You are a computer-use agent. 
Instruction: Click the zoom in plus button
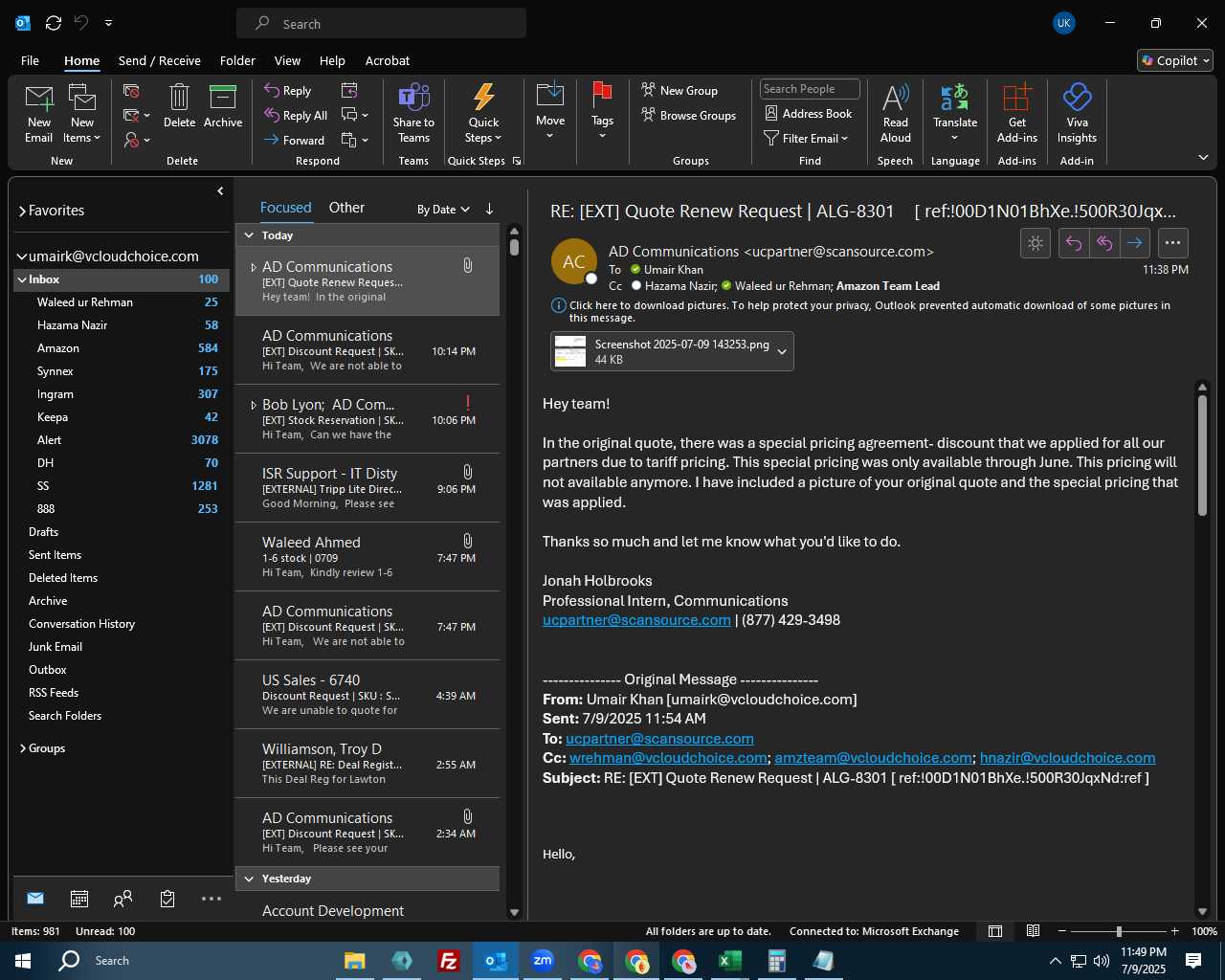pos(1174,931)
